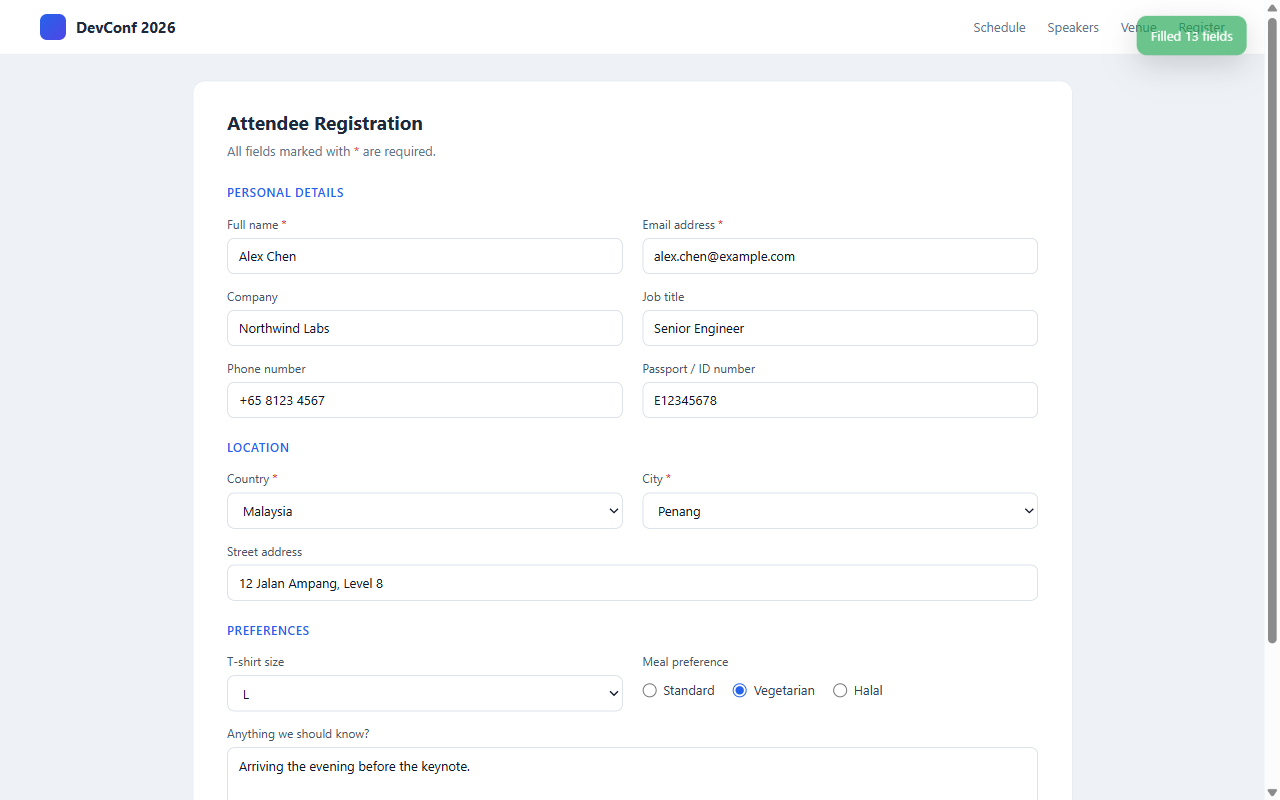Open the Speakers nav link
Image resolution: width=1280 pixels, height=800 pixels.
coord(1073,27)
